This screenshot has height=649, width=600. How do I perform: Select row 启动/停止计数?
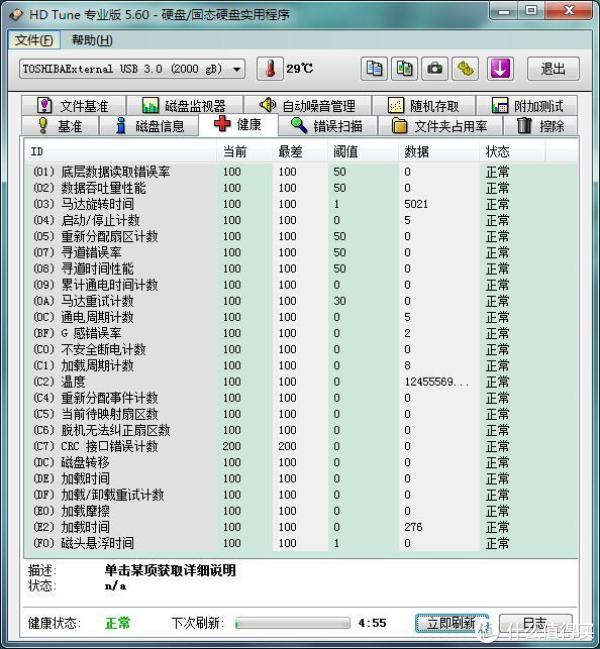[x=301, y=220]
